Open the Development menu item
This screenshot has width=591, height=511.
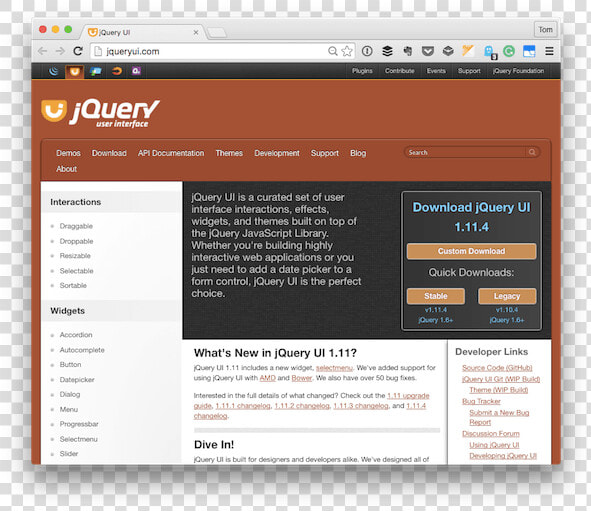tap(277, 153)
